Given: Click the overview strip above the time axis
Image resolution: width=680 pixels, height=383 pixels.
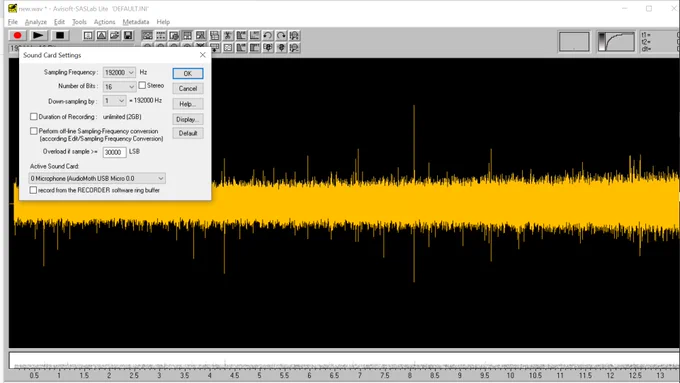Looking at the screenshot, I should point(345,361).
